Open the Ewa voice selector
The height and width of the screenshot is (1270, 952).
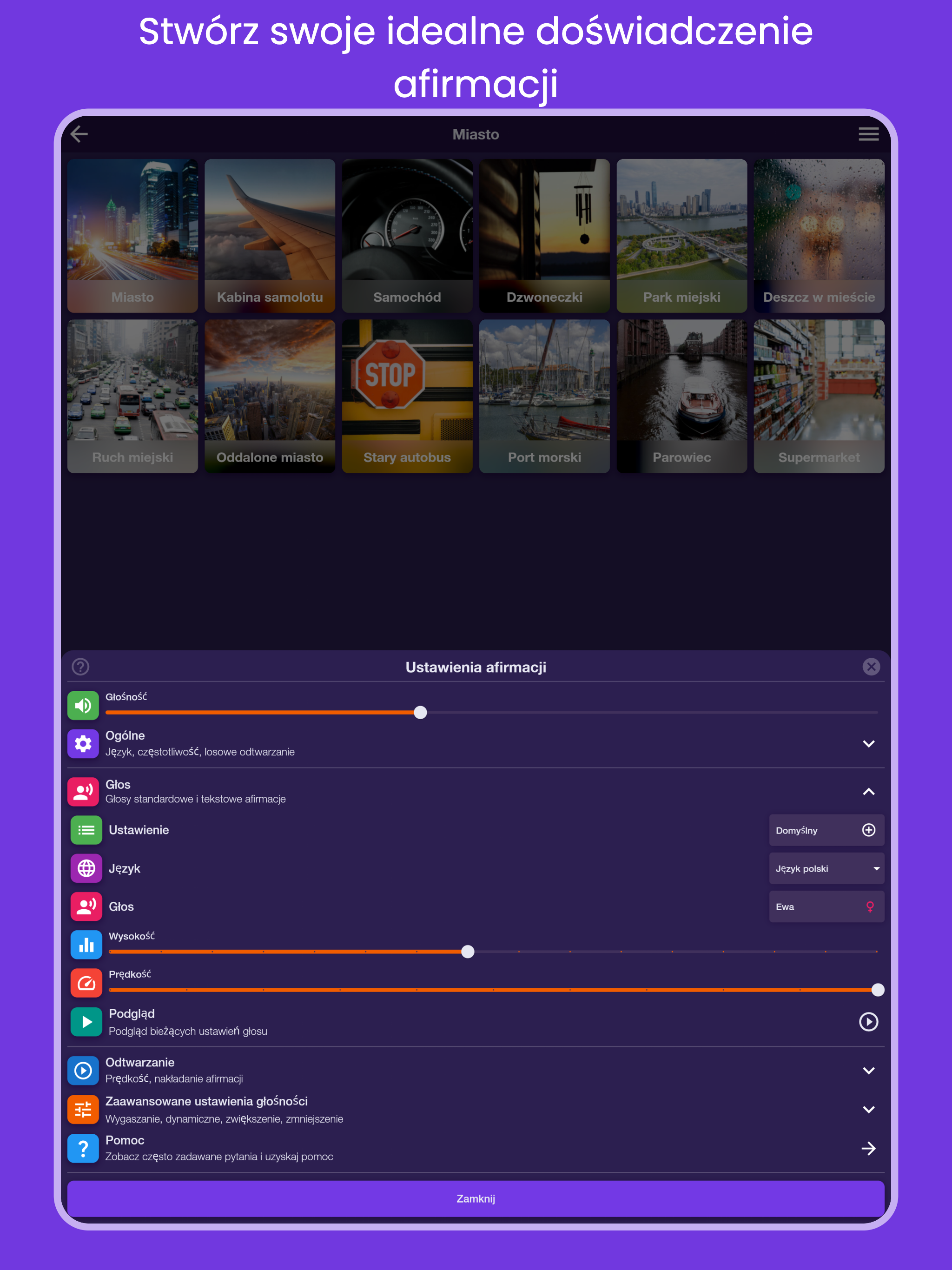[826, 906]
